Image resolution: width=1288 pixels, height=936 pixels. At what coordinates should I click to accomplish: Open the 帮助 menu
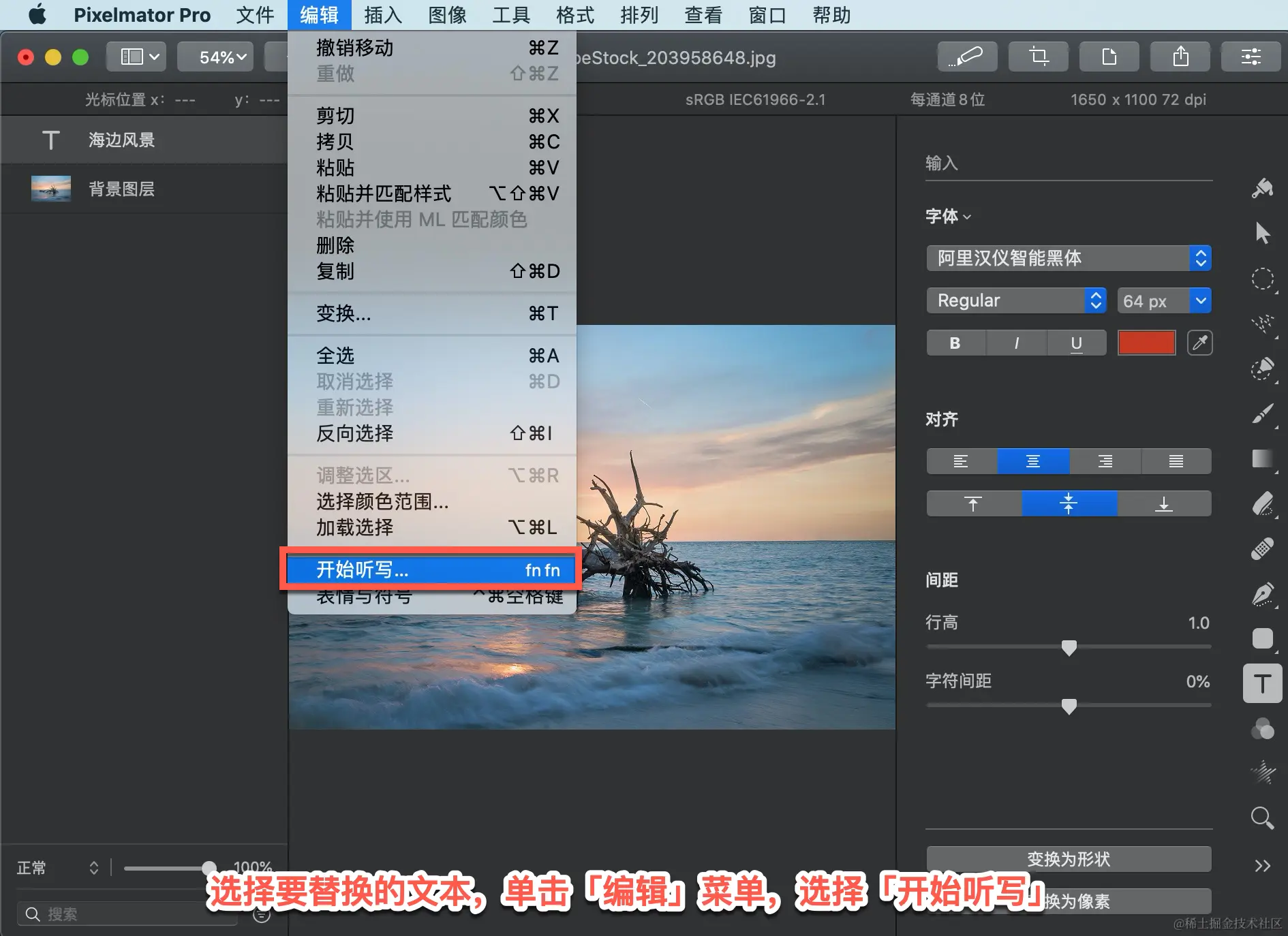831,15
